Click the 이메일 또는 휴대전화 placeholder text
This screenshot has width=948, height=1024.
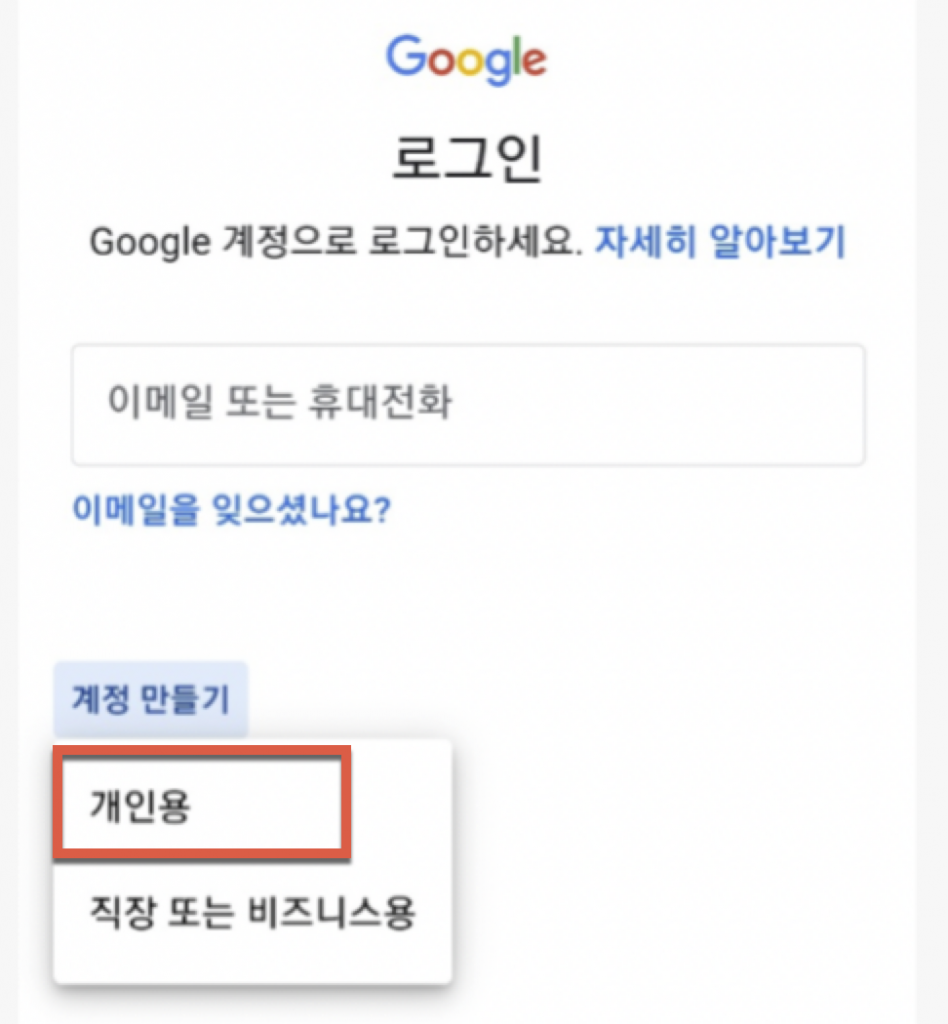tap(279, 403)
